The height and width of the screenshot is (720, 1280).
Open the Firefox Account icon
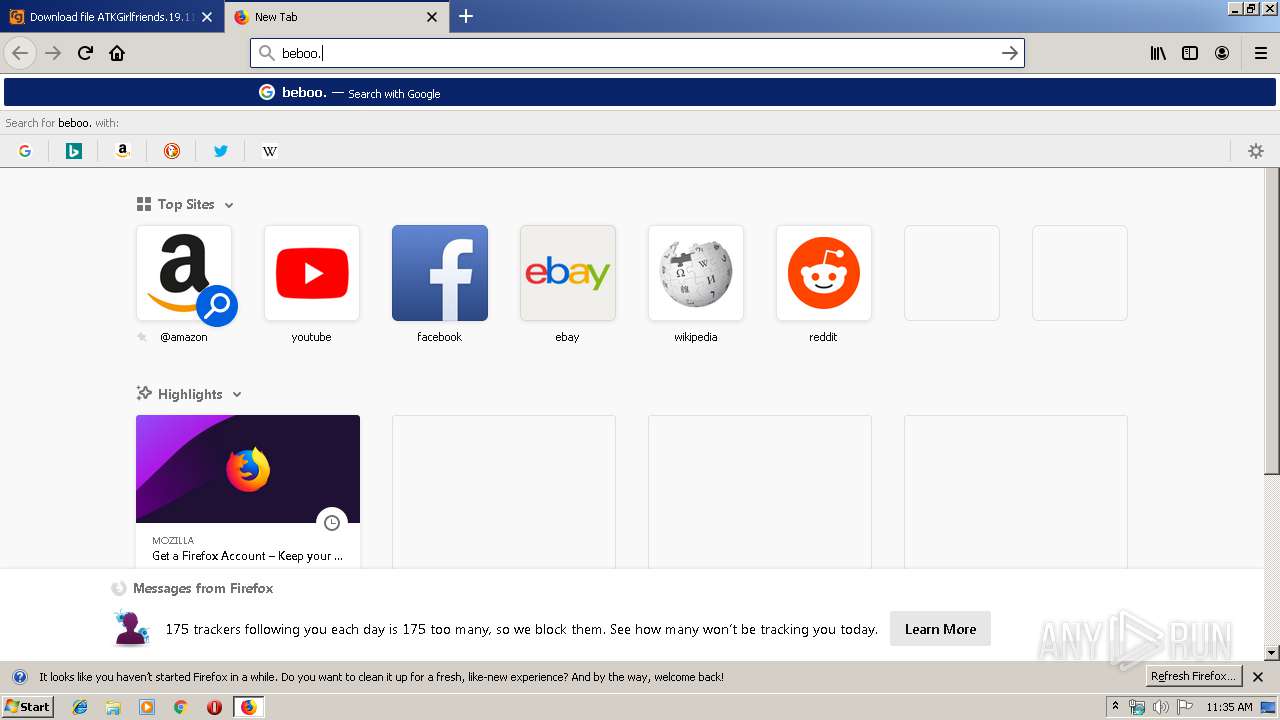pyautogui.click(x=1222, y=53)
